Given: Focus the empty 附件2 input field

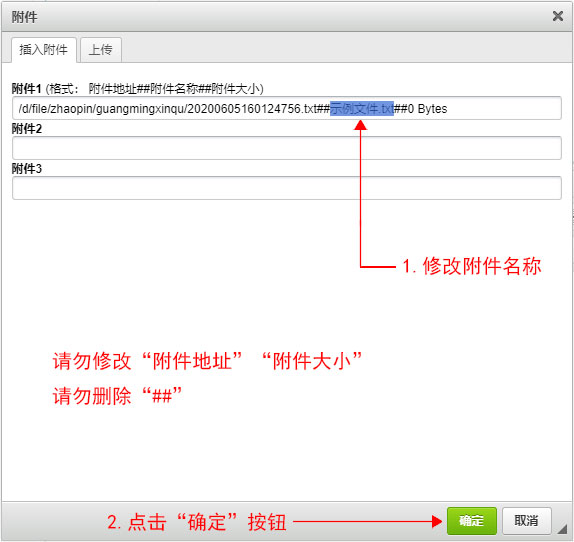Looking at the screenshot, I should [x=287, y=148].
